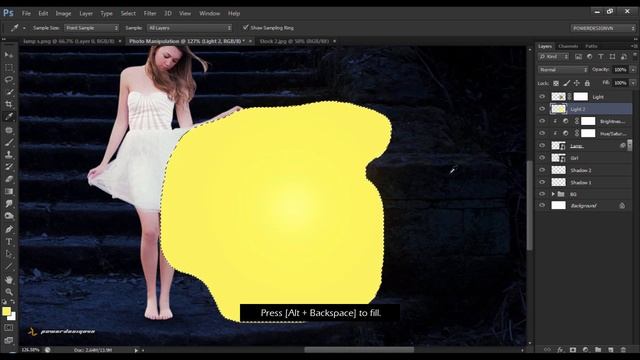The image size is (640, 360).
Task: Select the Healing Brush tool
Action: 9,130
